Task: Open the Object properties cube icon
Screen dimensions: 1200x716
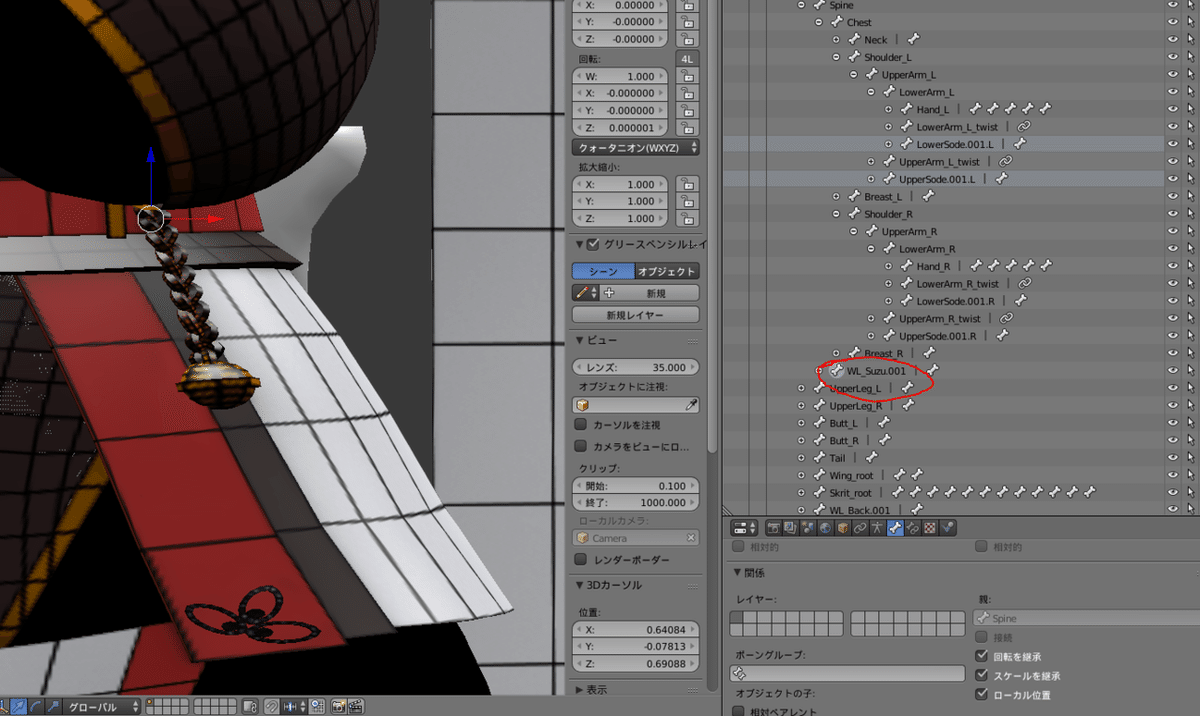Action: tap(843, 527)
